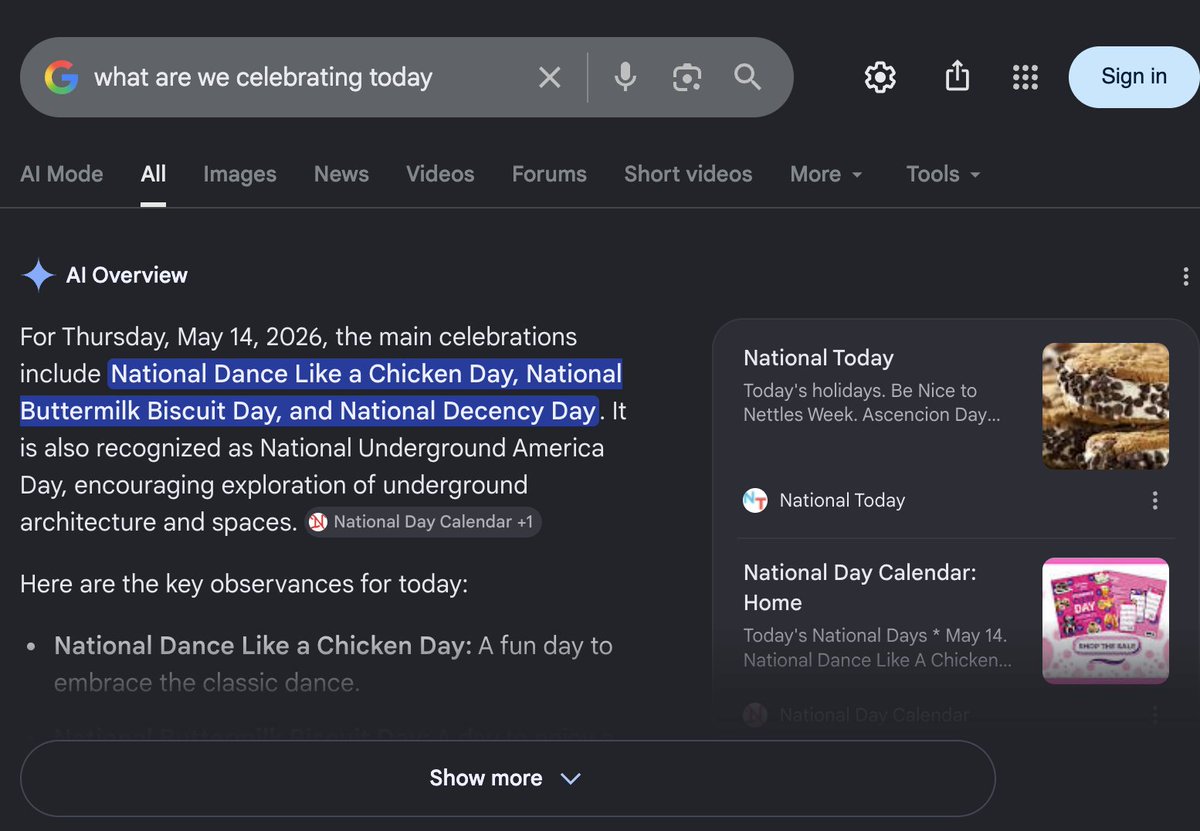
Task: Click the bullet 'National Dance Like a Chicken Day:'
Action: (263, 646)
